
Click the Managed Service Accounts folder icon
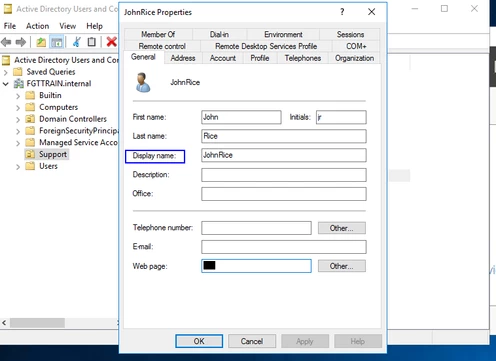click(30, 143)
